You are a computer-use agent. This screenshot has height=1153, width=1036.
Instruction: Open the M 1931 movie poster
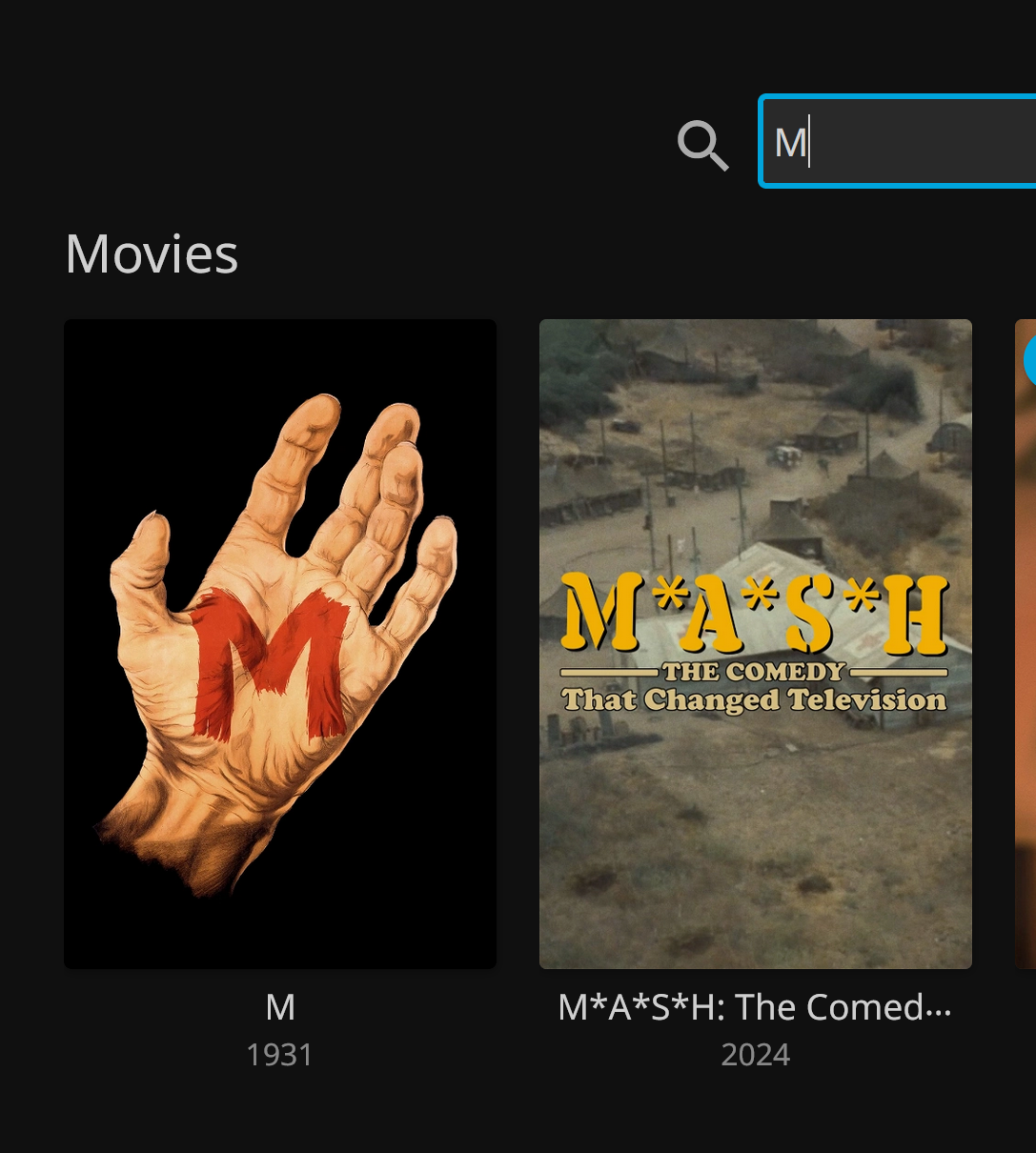coord(280,644)
